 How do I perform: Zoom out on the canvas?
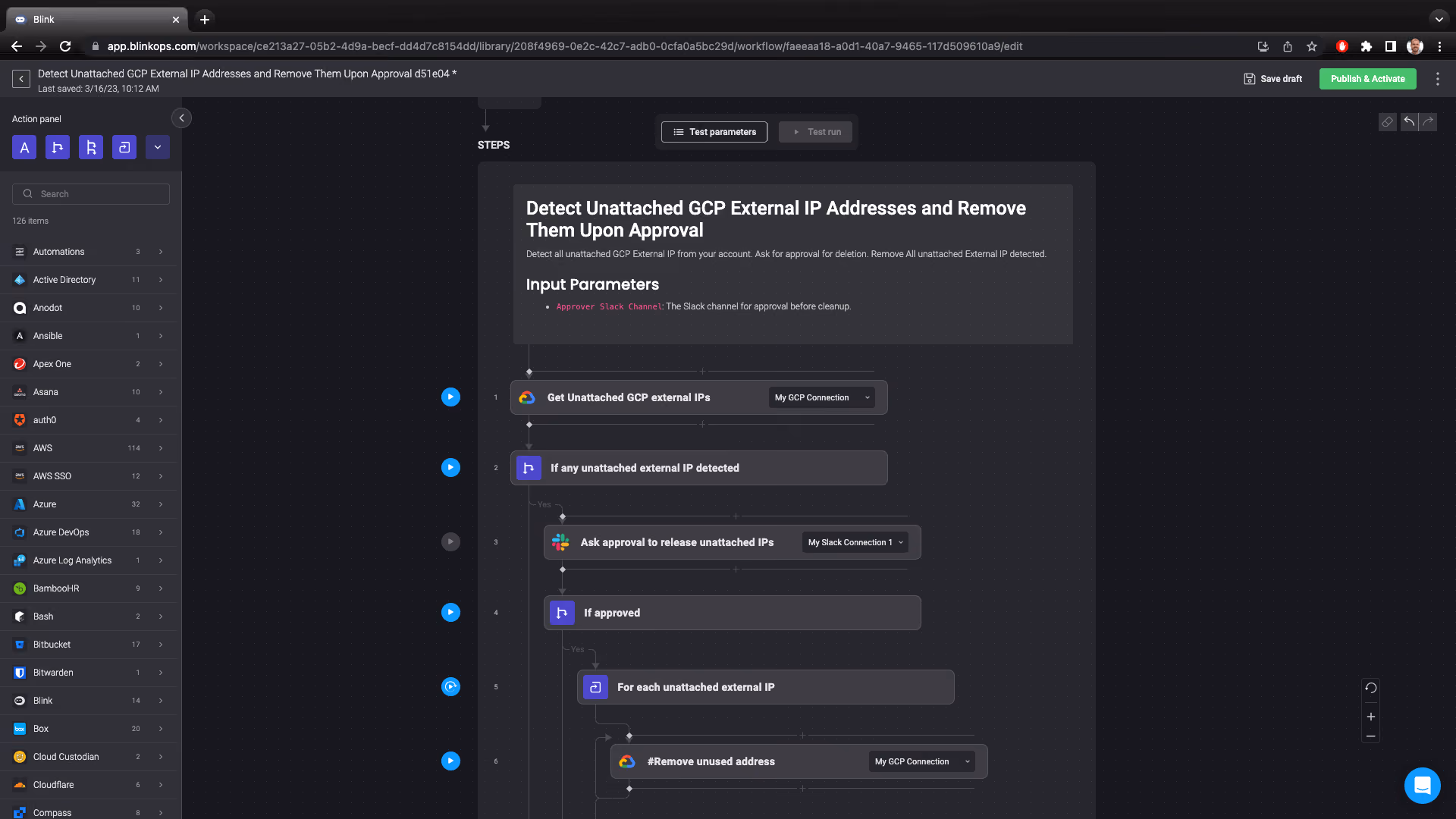(1370, 736)
